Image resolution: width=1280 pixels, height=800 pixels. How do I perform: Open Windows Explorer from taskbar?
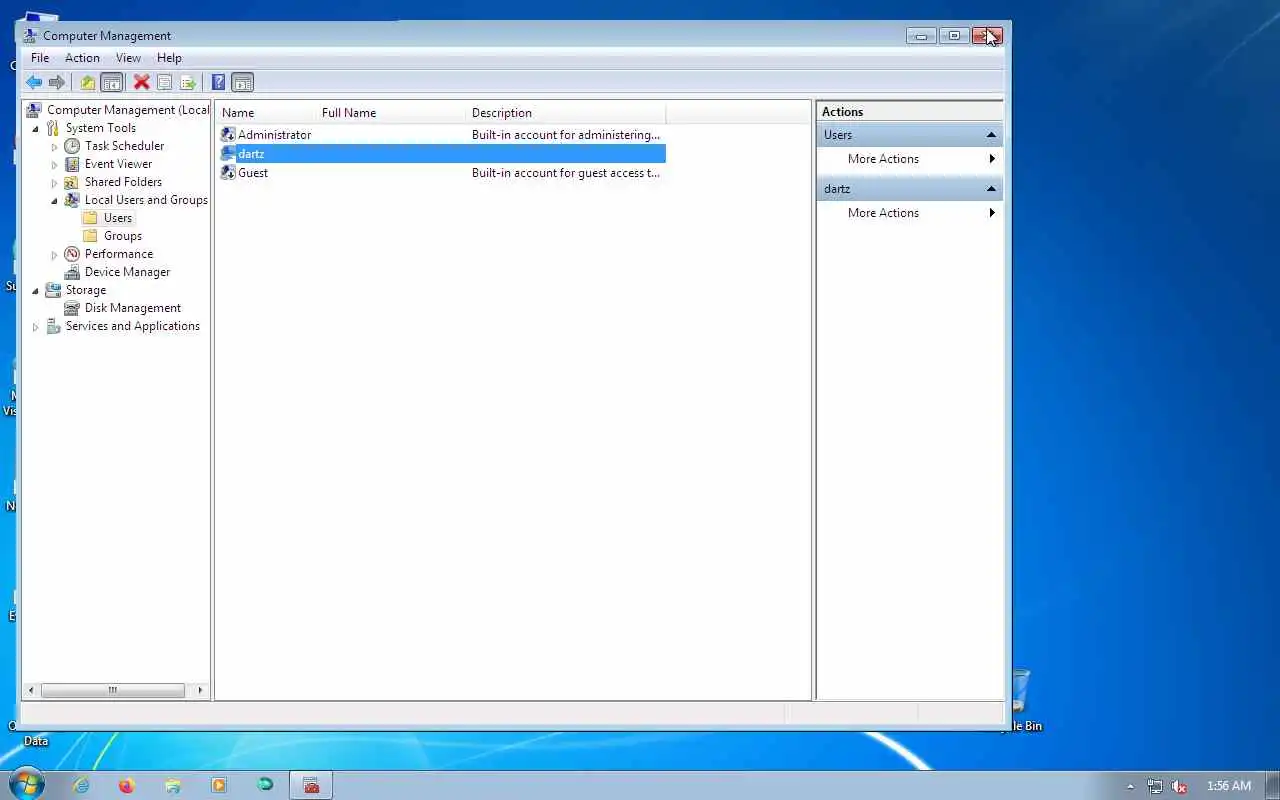pyautogui.click(x=172, y=785)
